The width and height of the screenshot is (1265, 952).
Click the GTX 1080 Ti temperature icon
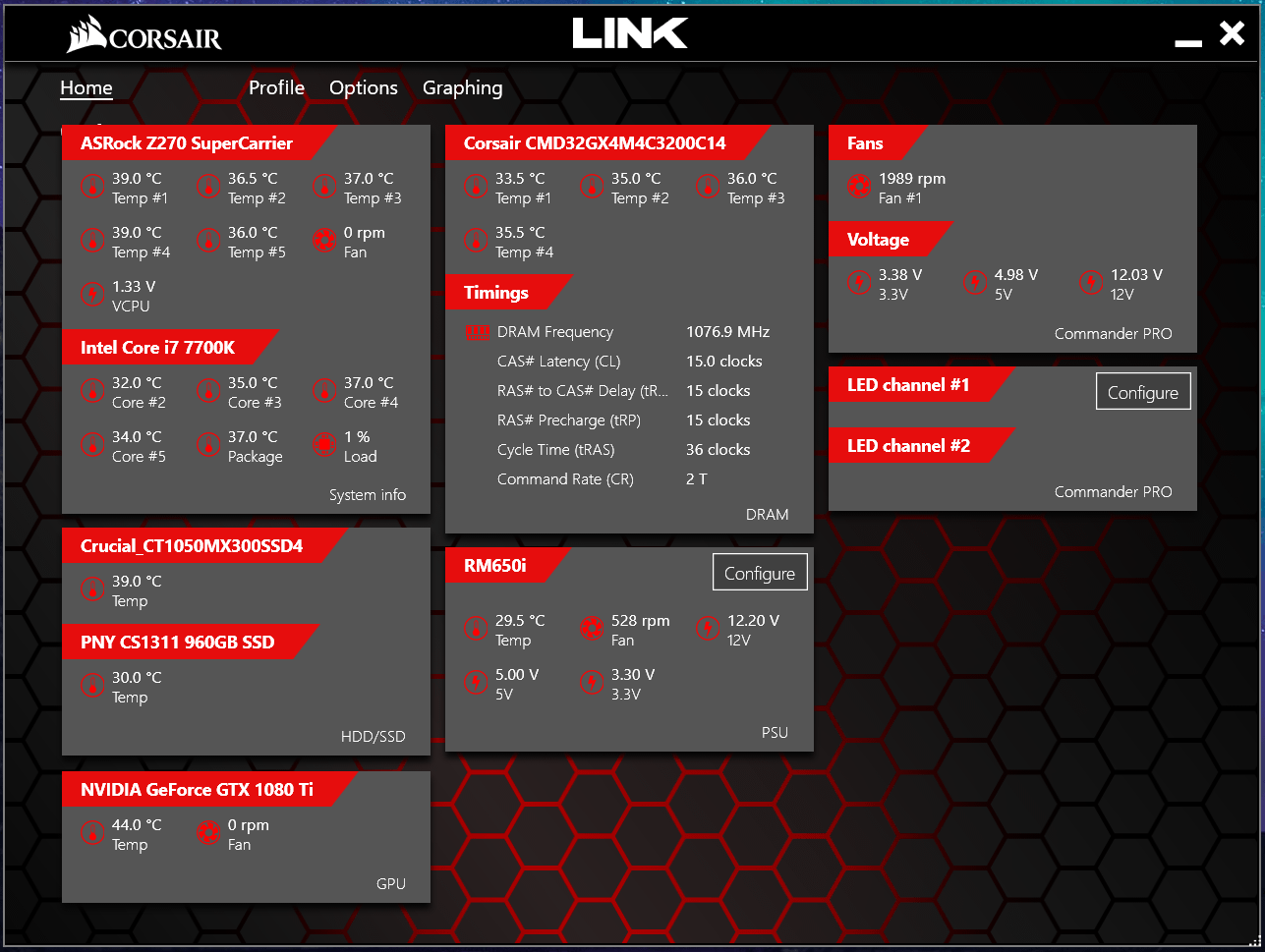click(92, 833)
